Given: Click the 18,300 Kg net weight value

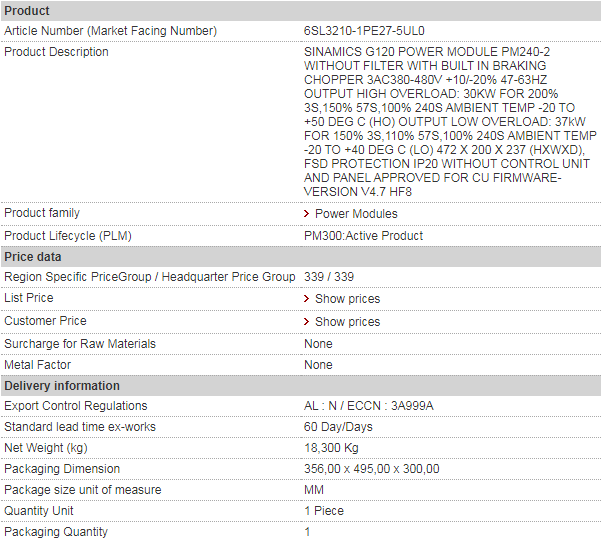Looking at the screenshot, I should (331, 448).
